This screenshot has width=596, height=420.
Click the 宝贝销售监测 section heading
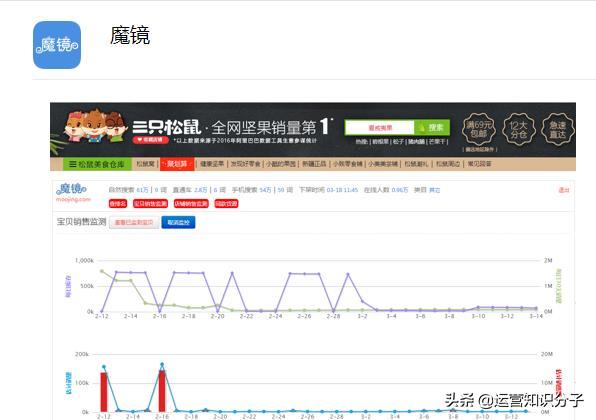pyautogui.click(x=81, y=222)
